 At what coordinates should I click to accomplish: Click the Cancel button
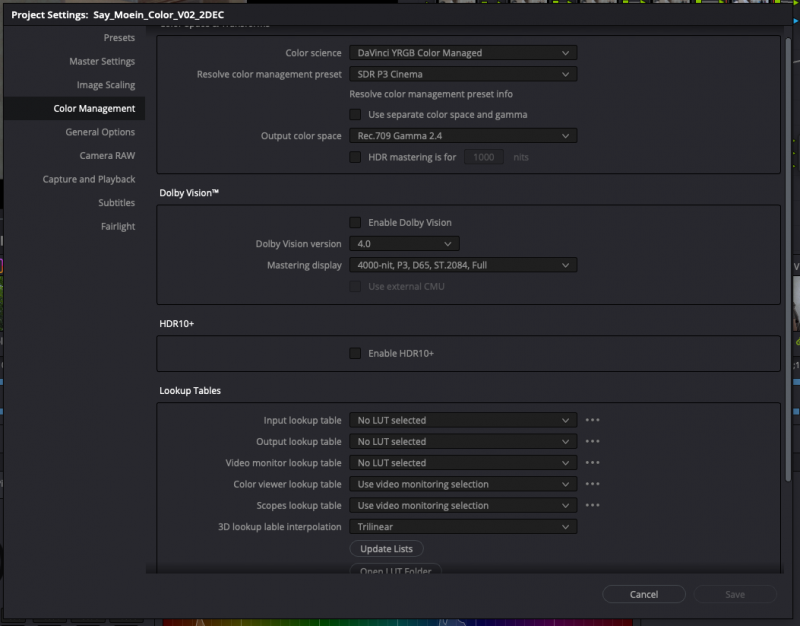tap(644, 594)
